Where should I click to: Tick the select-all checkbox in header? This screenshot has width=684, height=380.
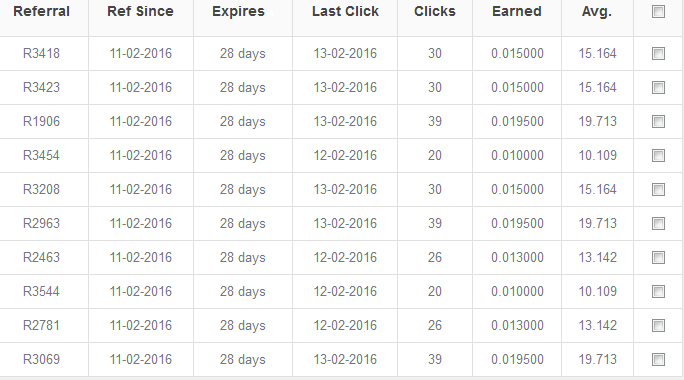tap(658, 12)
